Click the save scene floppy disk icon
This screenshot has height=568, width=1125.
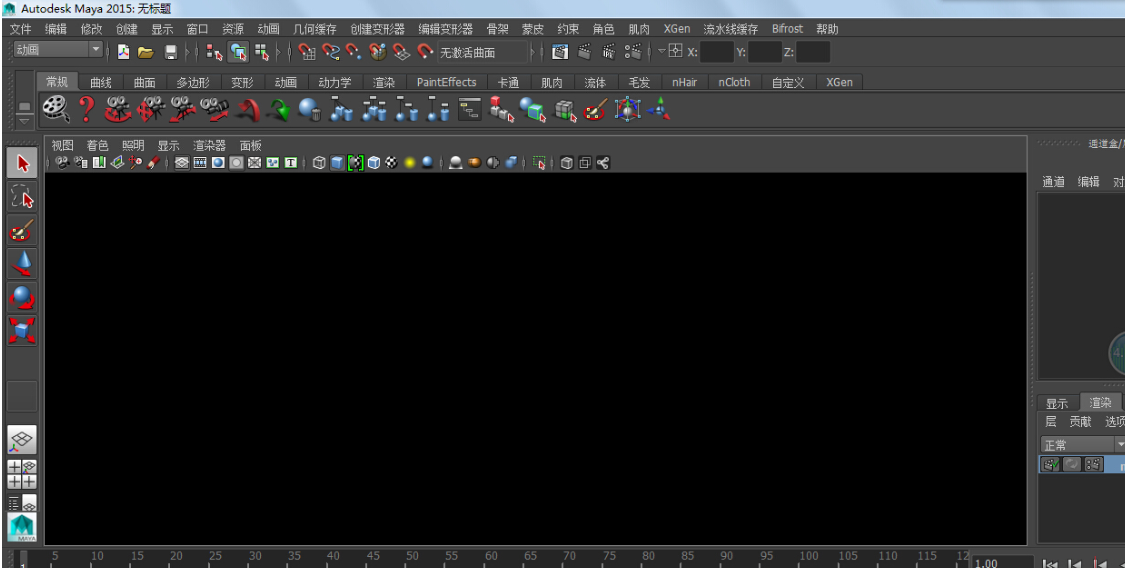pyautogui.click(x=171, y=52)
